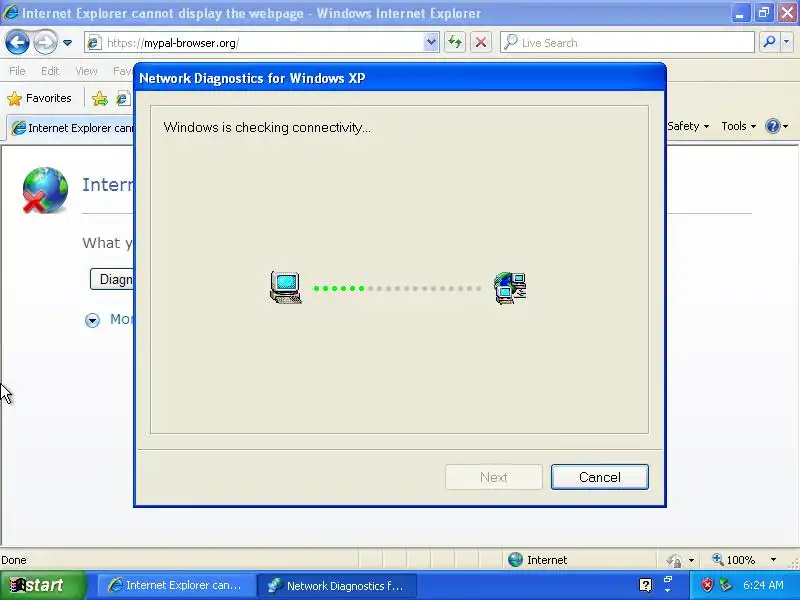The width and height of the screenshot is (800, 600).
Task: Click the Internet zone status indicator
Action: tap(538, 560)
